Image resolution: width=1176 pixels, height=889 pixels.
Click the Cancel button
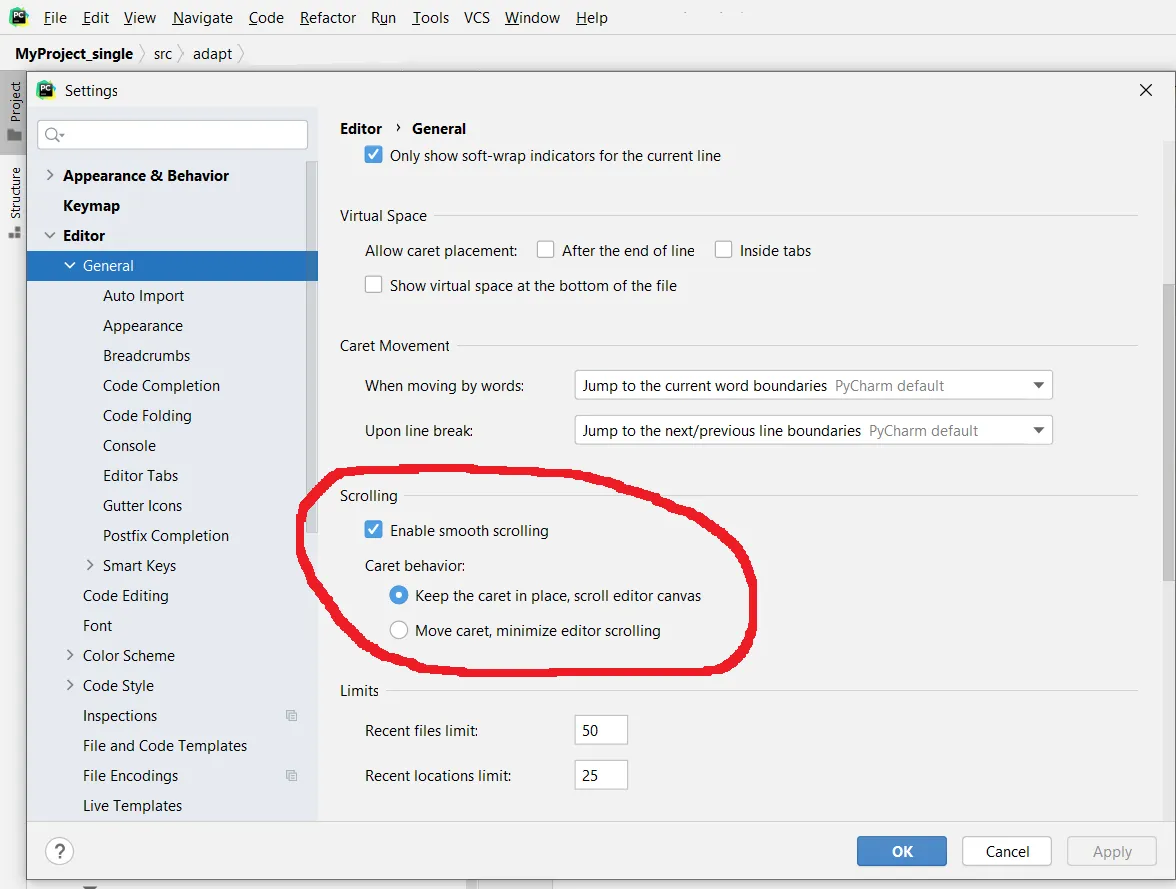click(1006, 851)
